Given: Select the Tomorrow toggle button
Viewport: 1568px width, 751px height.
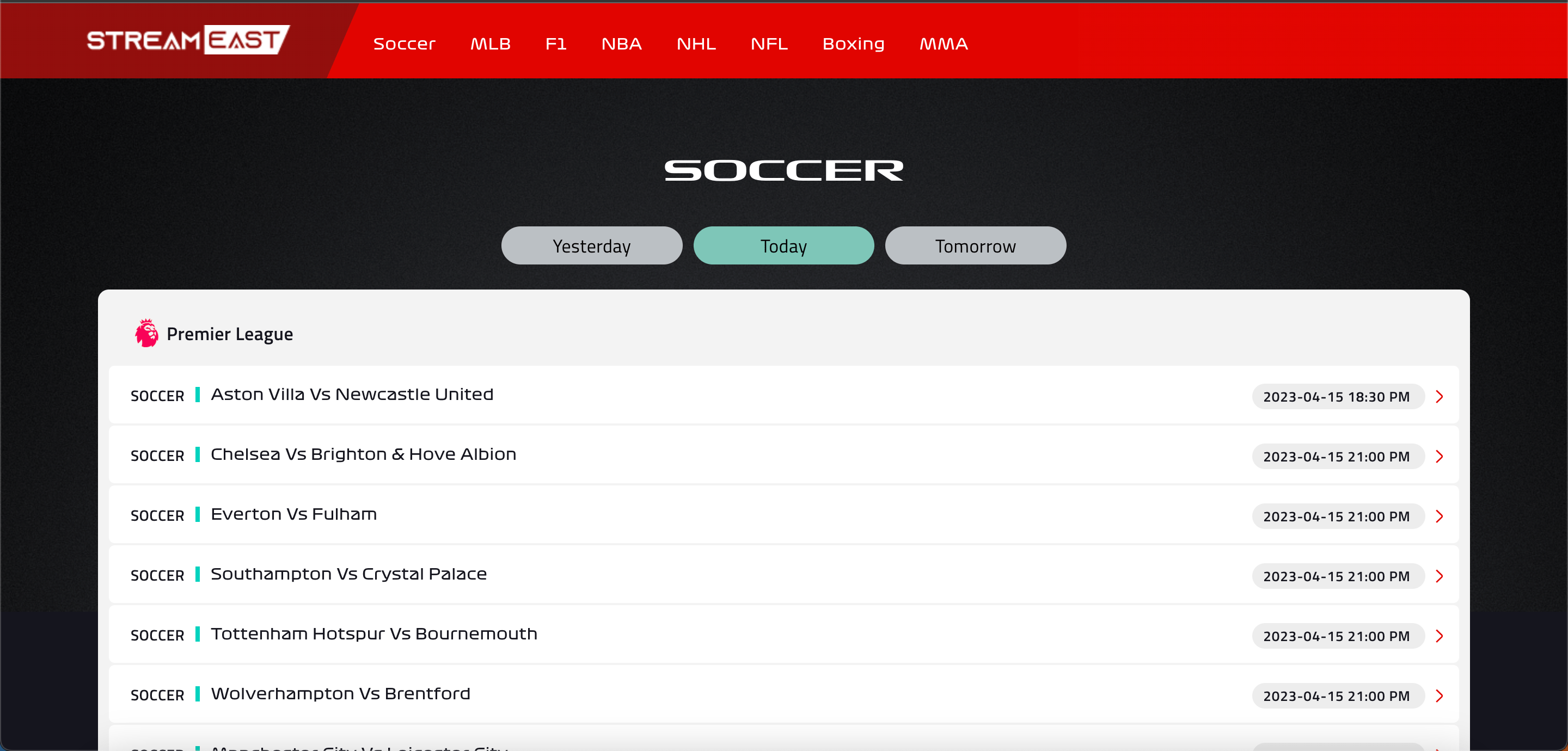Looking at the screenshot, I should point(975,245).
